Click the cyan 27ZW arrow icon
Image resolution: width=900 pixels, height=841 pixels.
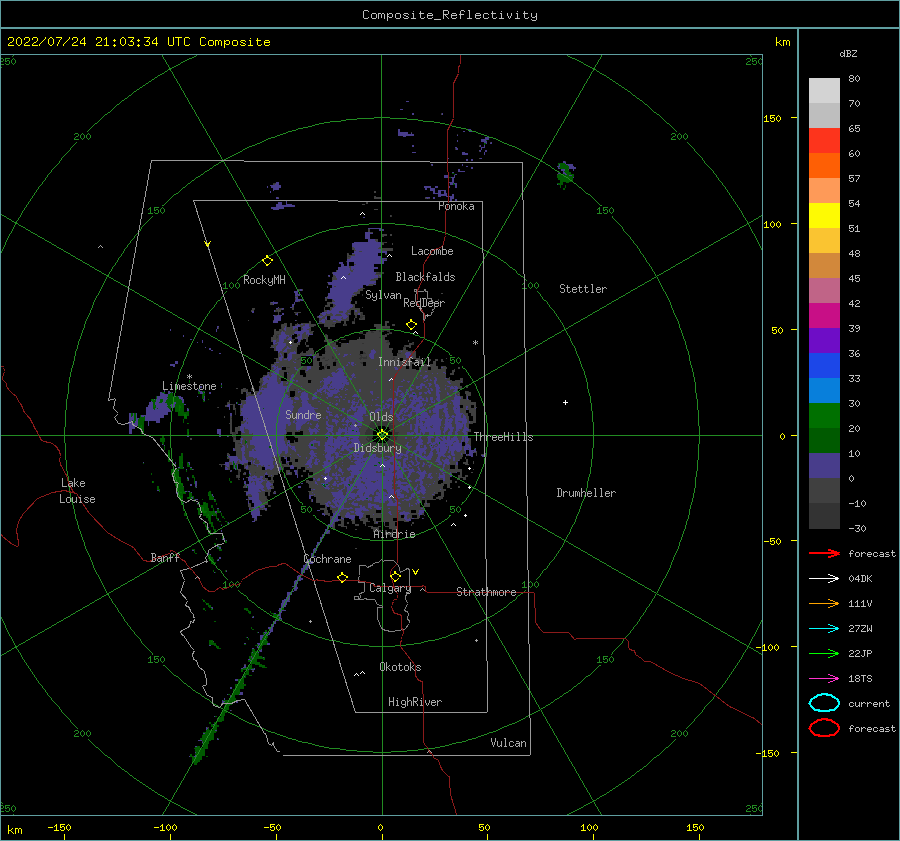[824, 629]
